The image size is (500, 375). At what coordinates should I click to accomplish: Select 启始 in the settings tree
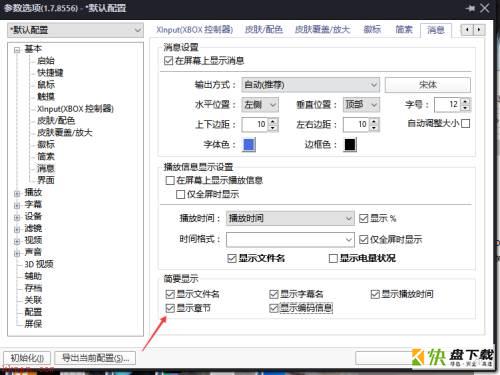point(46,60)
